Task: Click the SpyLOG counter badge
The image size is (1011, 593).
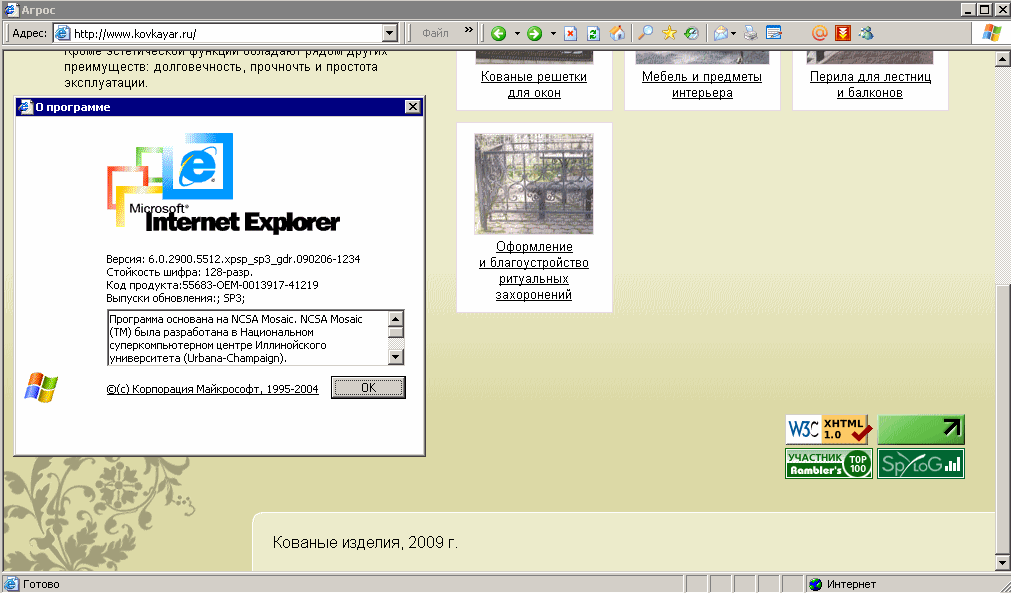Action: [x=921, y=463]
